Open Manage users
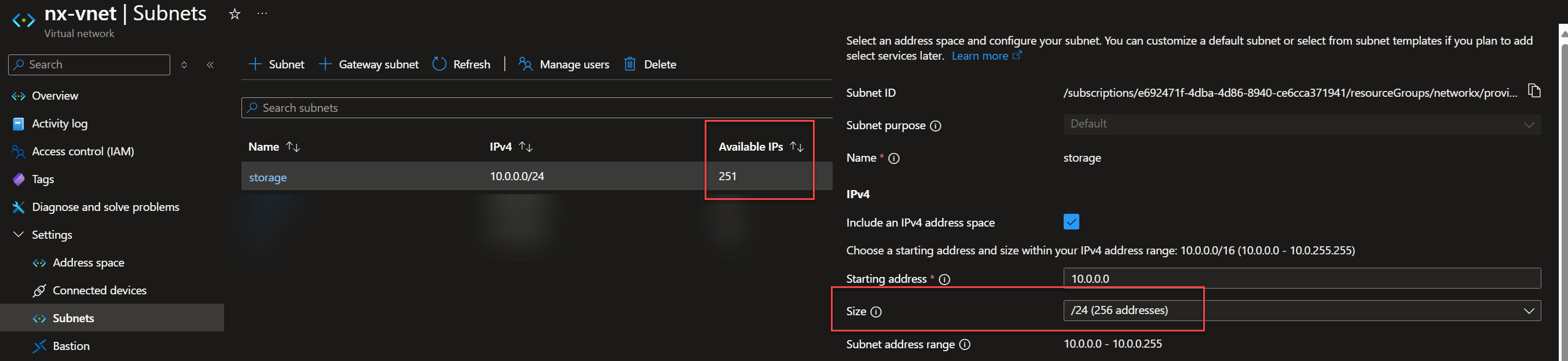This screenshot has width=1568, height=361. click(x=563, y=64)
